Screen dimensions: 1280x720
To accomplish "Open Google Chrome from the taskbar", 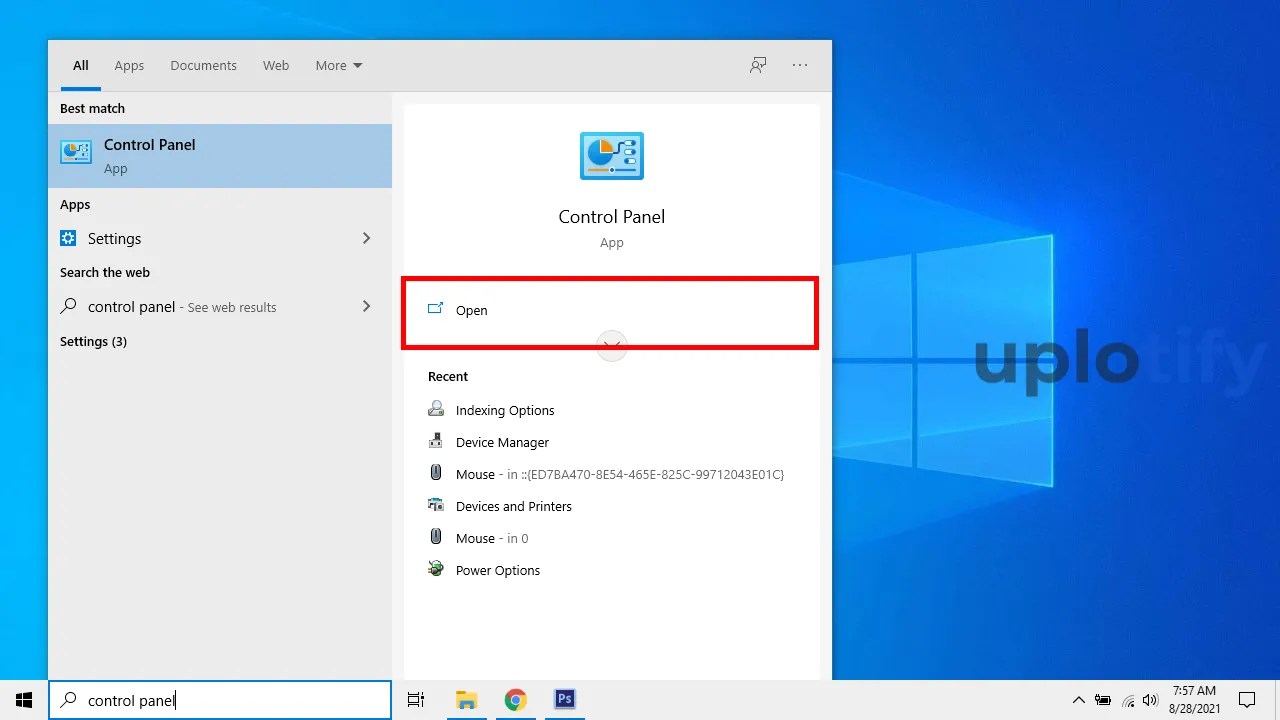I will tap(515, 700).
